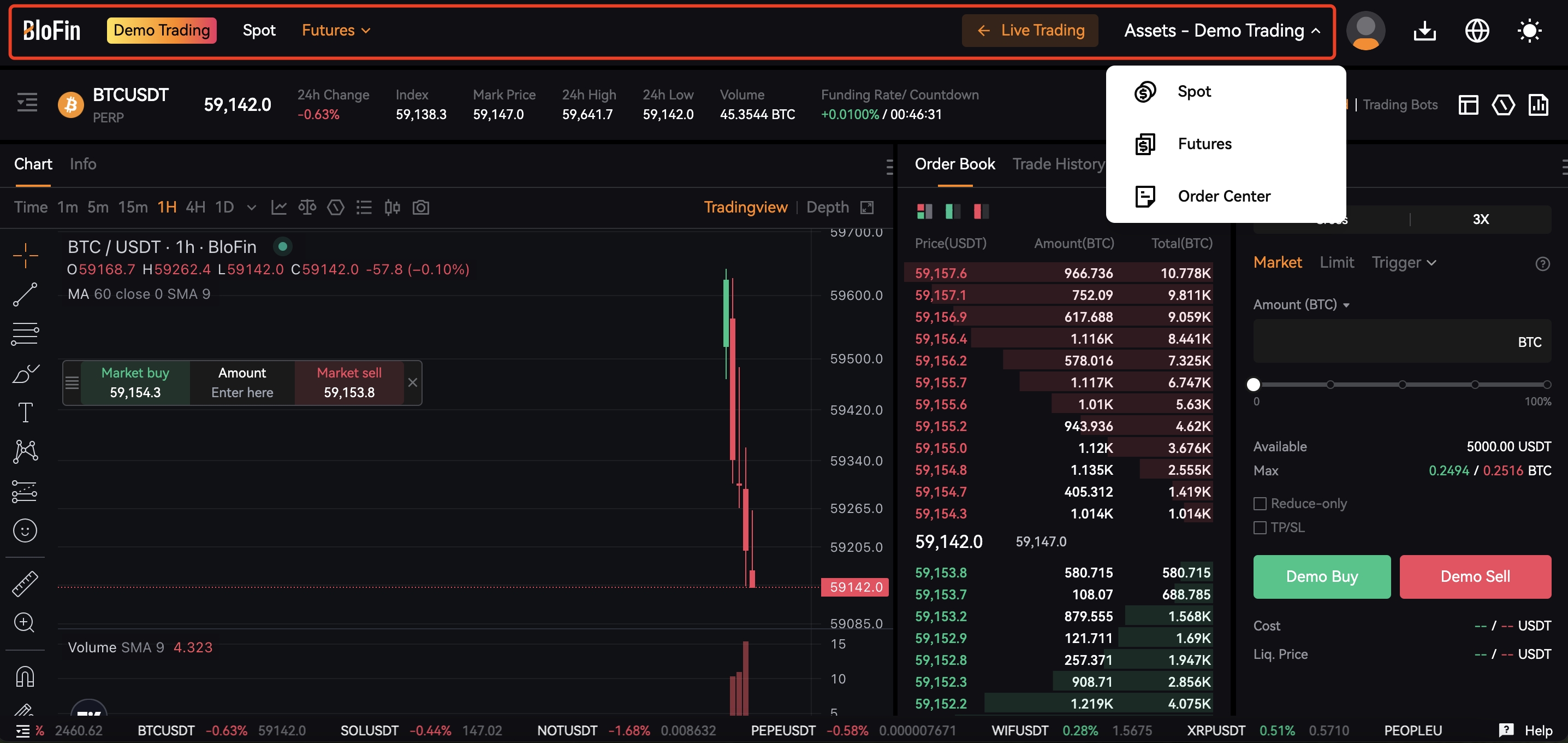
Task: Open the Trigger order type dropdown
Action: pos(1404,262)
